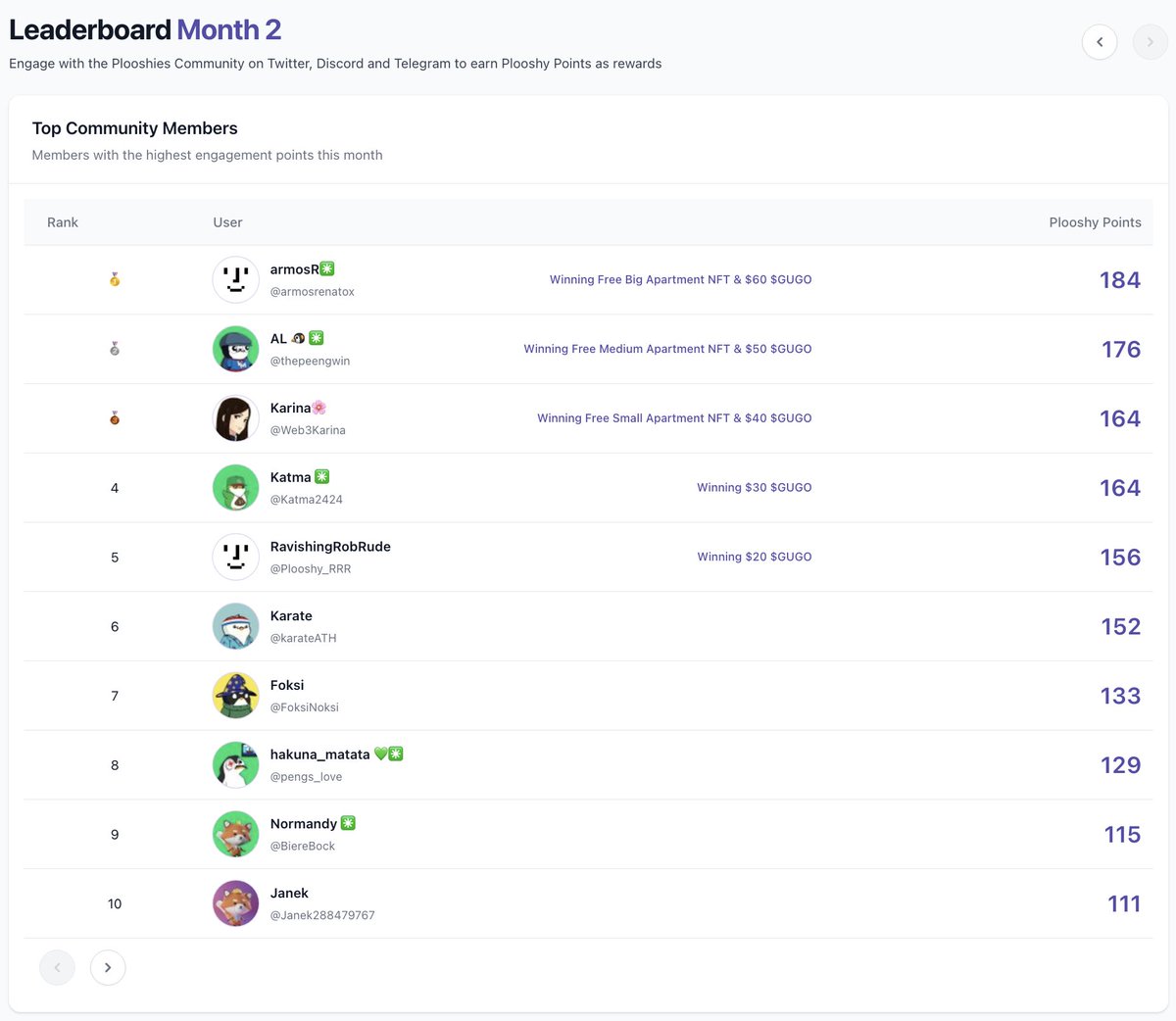Click rank number 10

point(115,904)
